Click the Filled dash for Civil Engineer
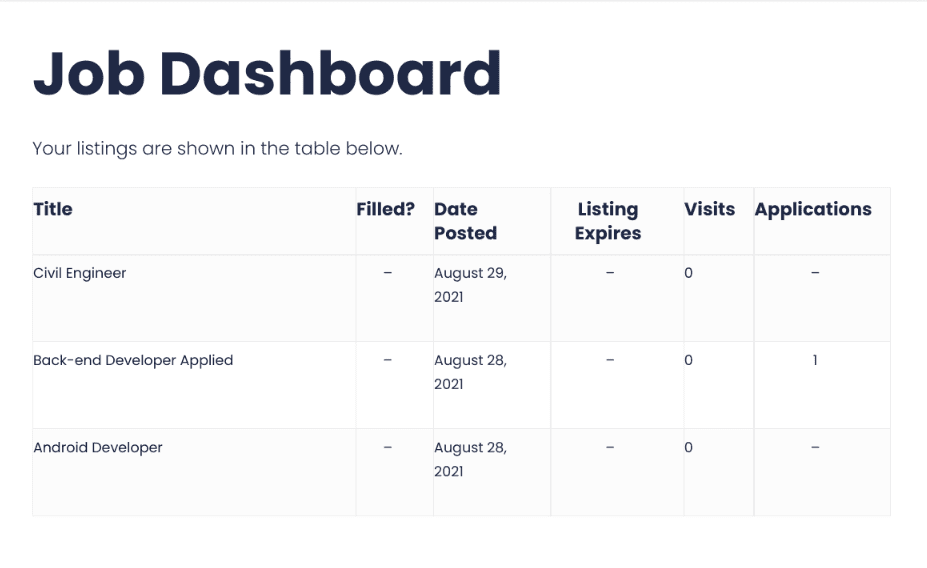Screen dimensions: 927x568 pyautogui.click(x=387, y=273)
